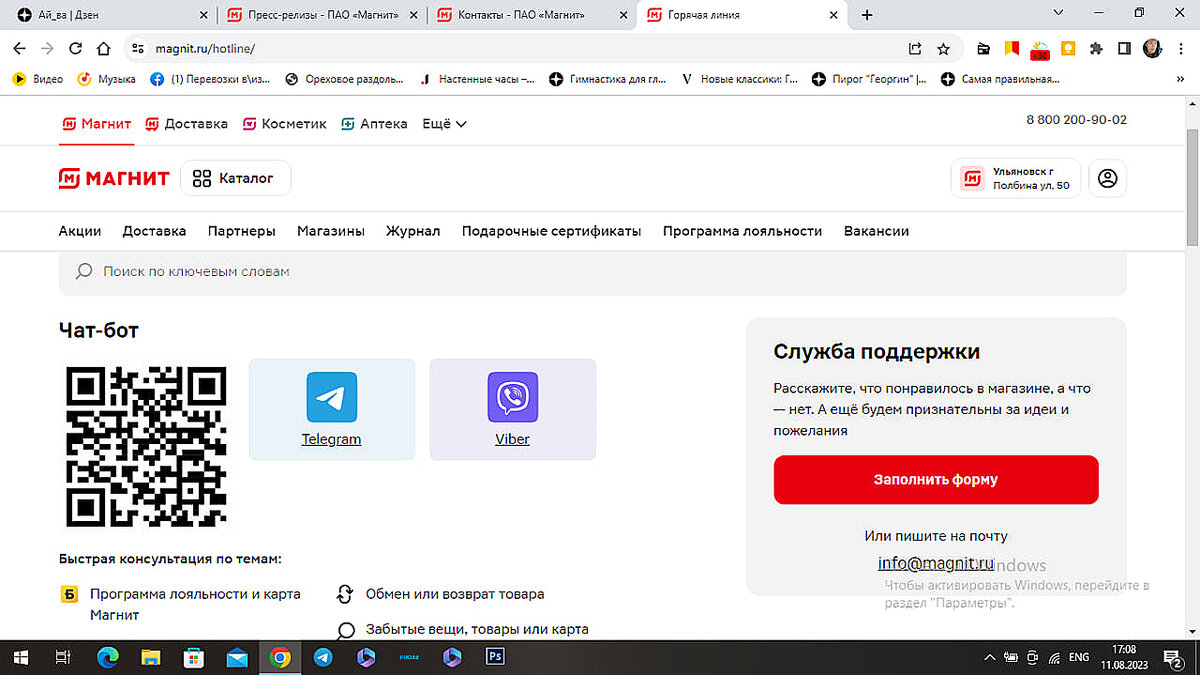This screenshot has width=1200, height=675.
Task: Expand the Ещё dropdown menu
Action: pos(445,124)
